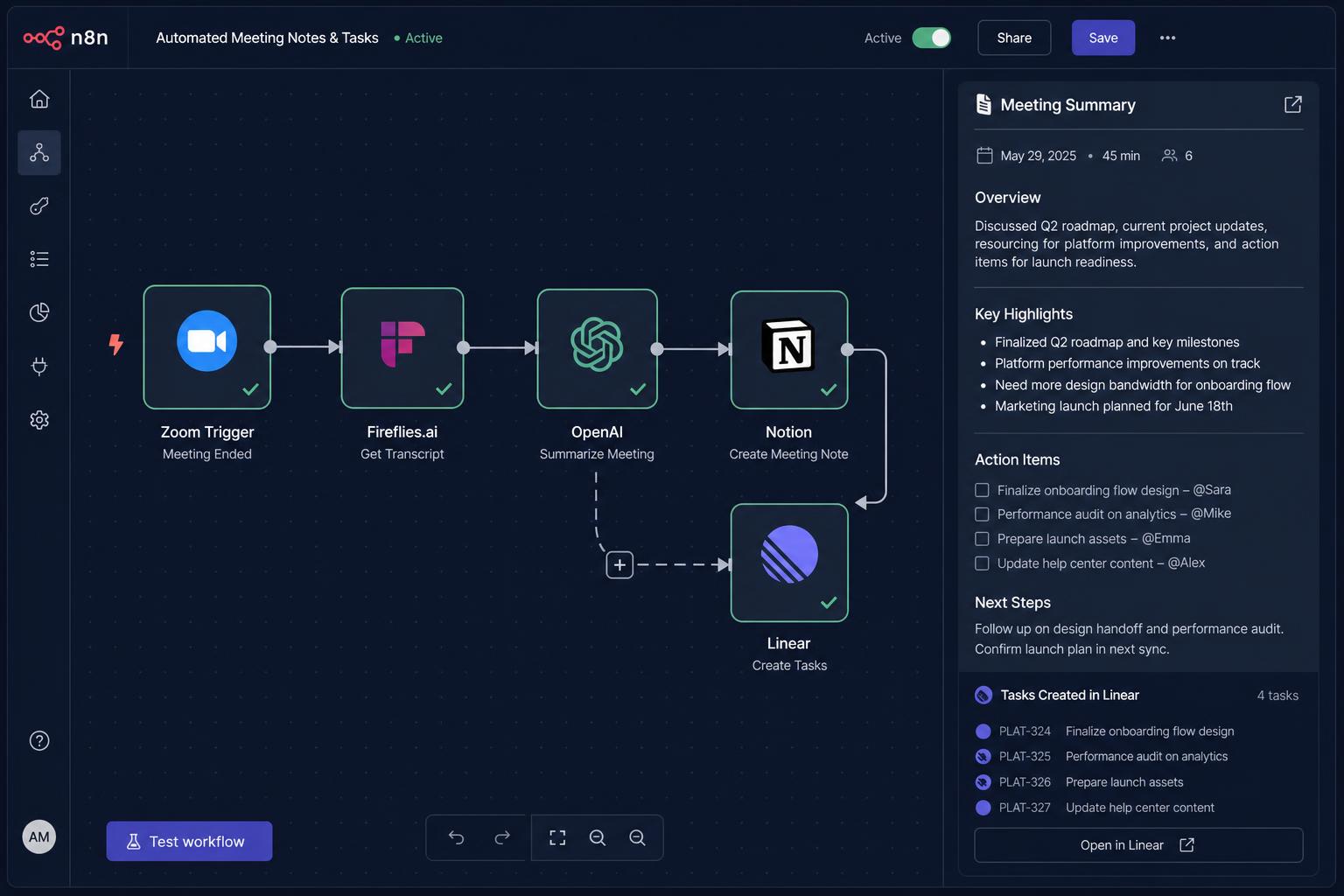The image size is (1344, 896).
Task: Open the Settings gear icon
Action: [x=39, y=420]
